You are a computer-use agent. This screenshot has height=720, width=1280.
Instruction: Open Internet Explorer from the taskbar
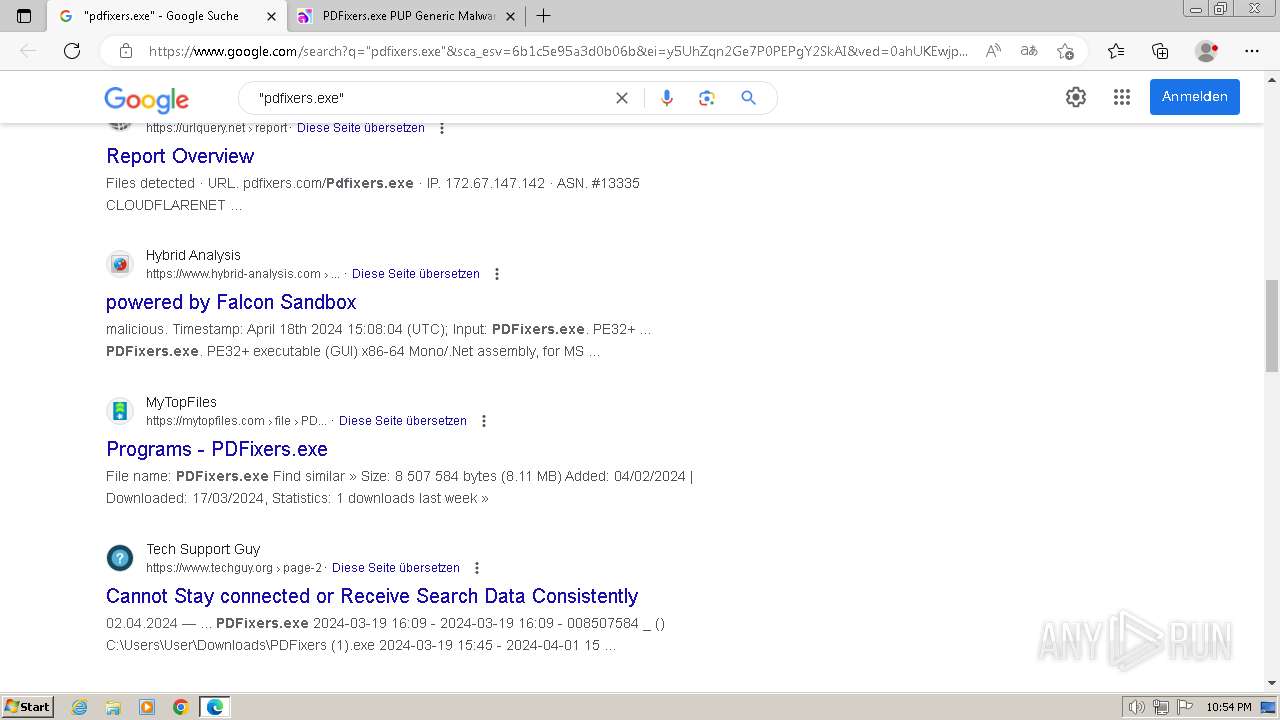pyautogui.click(x=80, y=707)
